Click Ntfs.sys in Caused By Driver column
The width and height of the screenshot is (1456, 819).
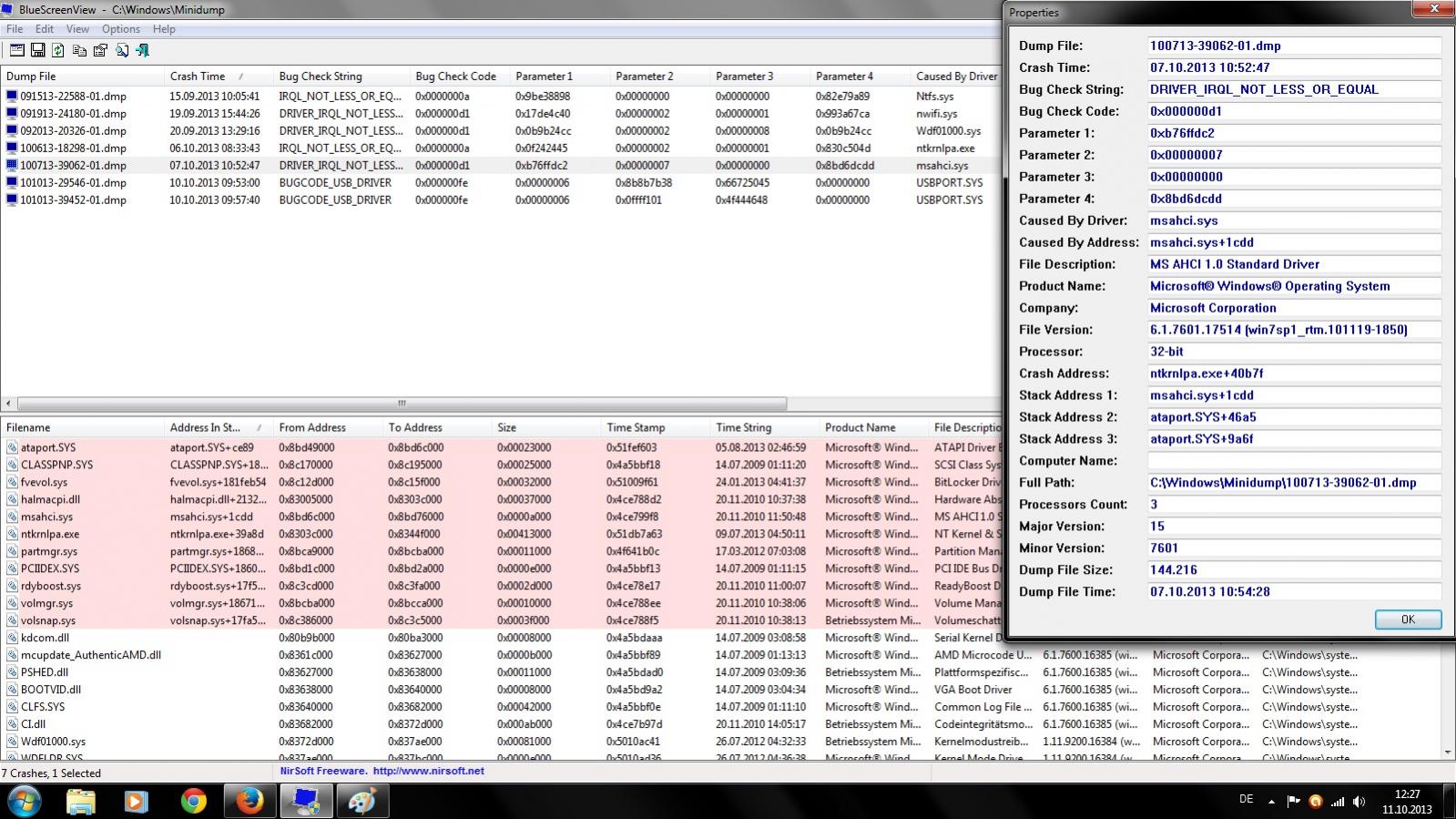(934, 96)
